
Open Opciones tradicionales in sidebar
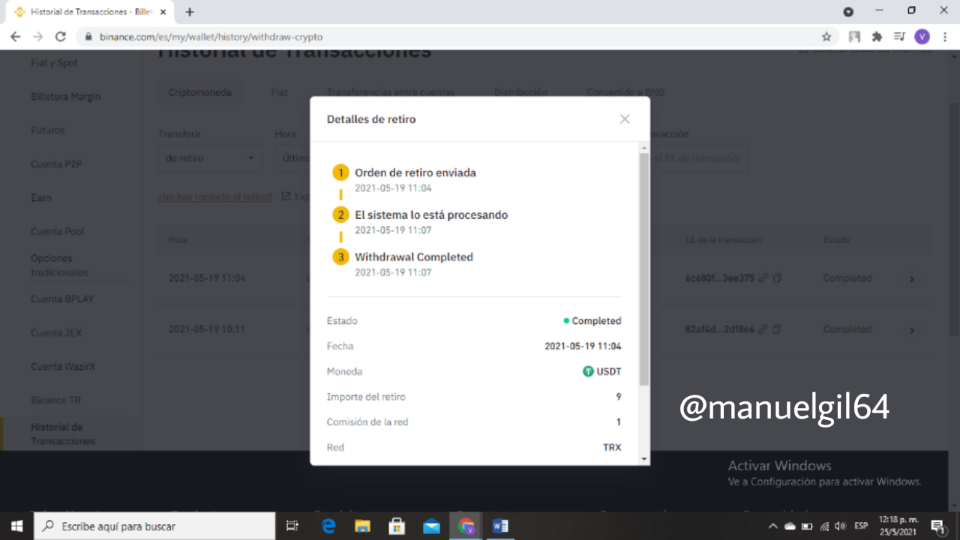[x=59, y=265]
